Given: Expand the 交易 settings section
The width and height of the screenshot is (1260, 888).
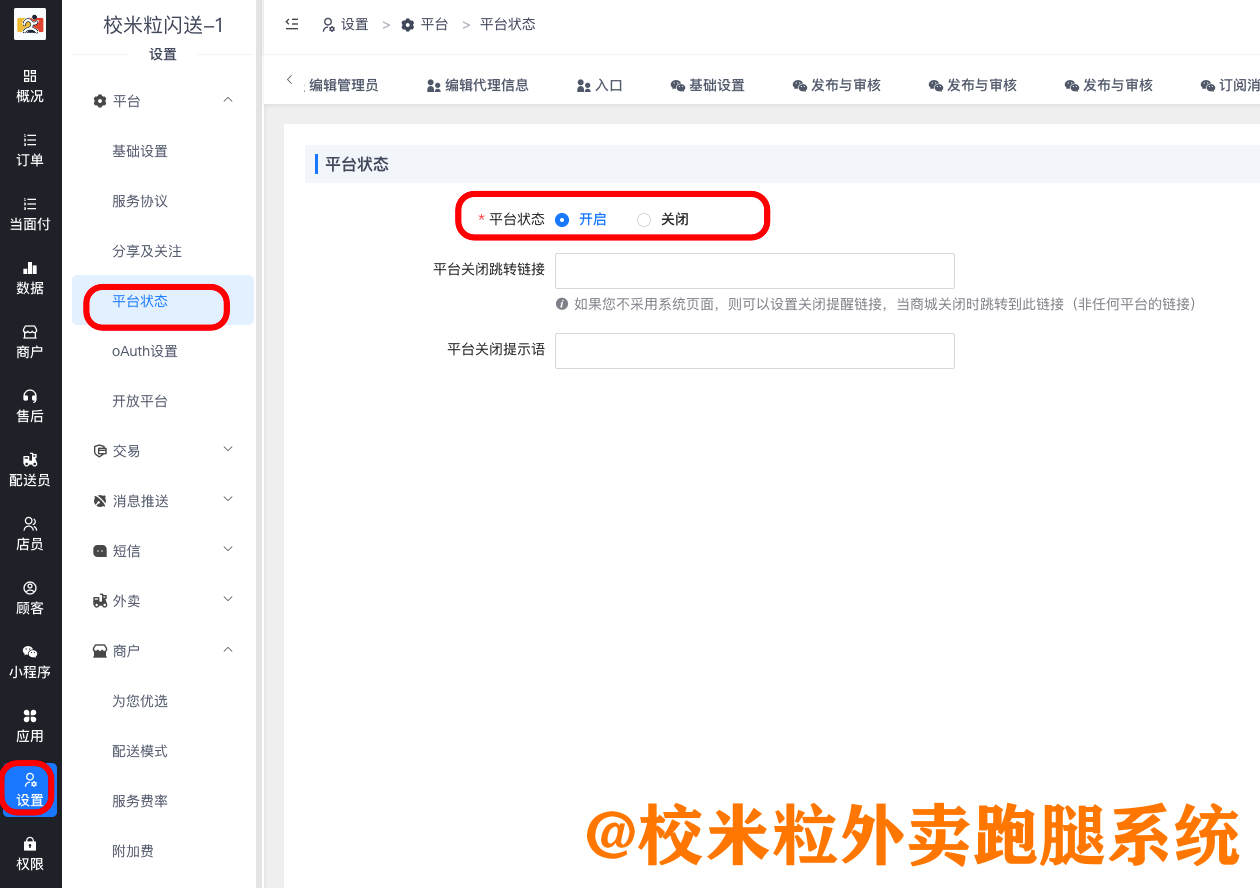Looking at the screenshot, I should pyautogui.click(x=163, y=450).
